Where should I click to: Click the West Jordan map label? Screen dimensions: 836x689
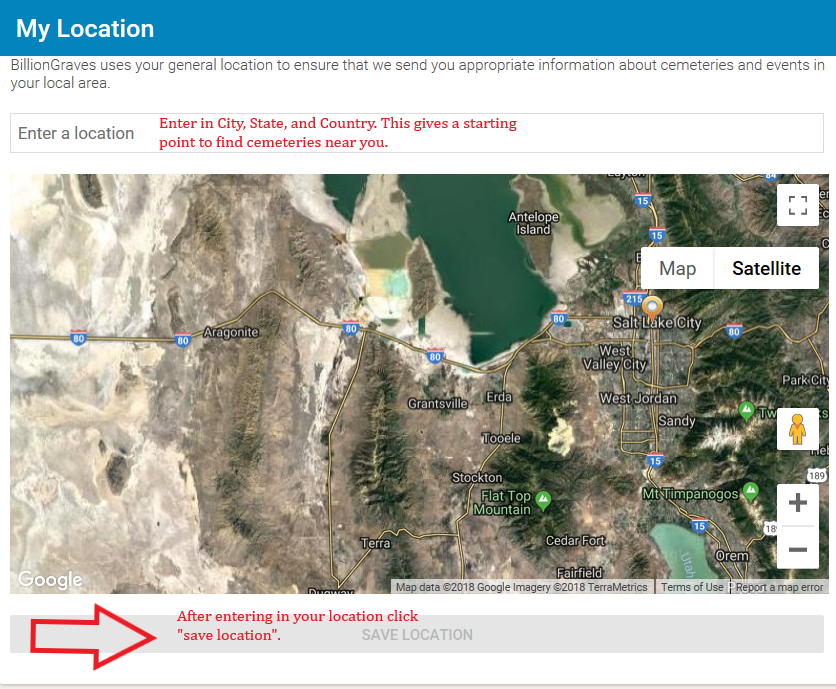(638, 398)
